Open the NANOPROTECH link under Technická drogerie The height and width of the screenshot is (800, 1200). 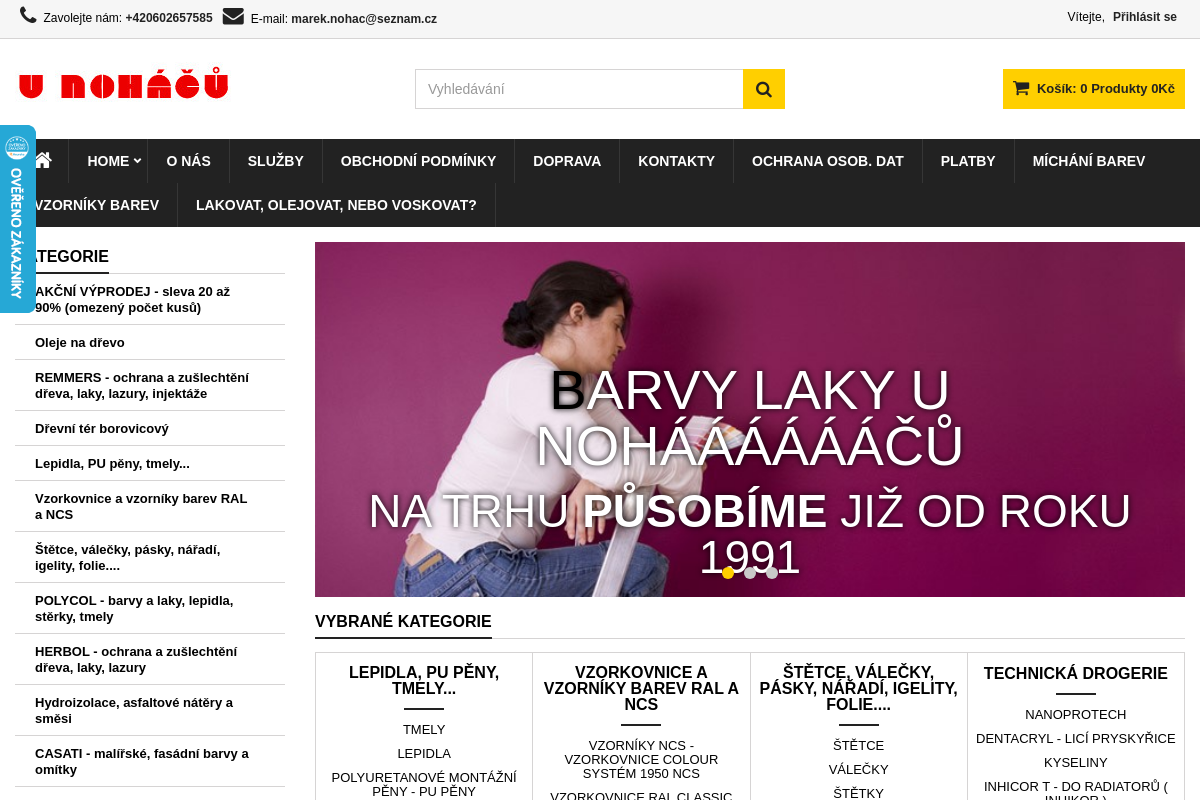[x=1076, y=714]
